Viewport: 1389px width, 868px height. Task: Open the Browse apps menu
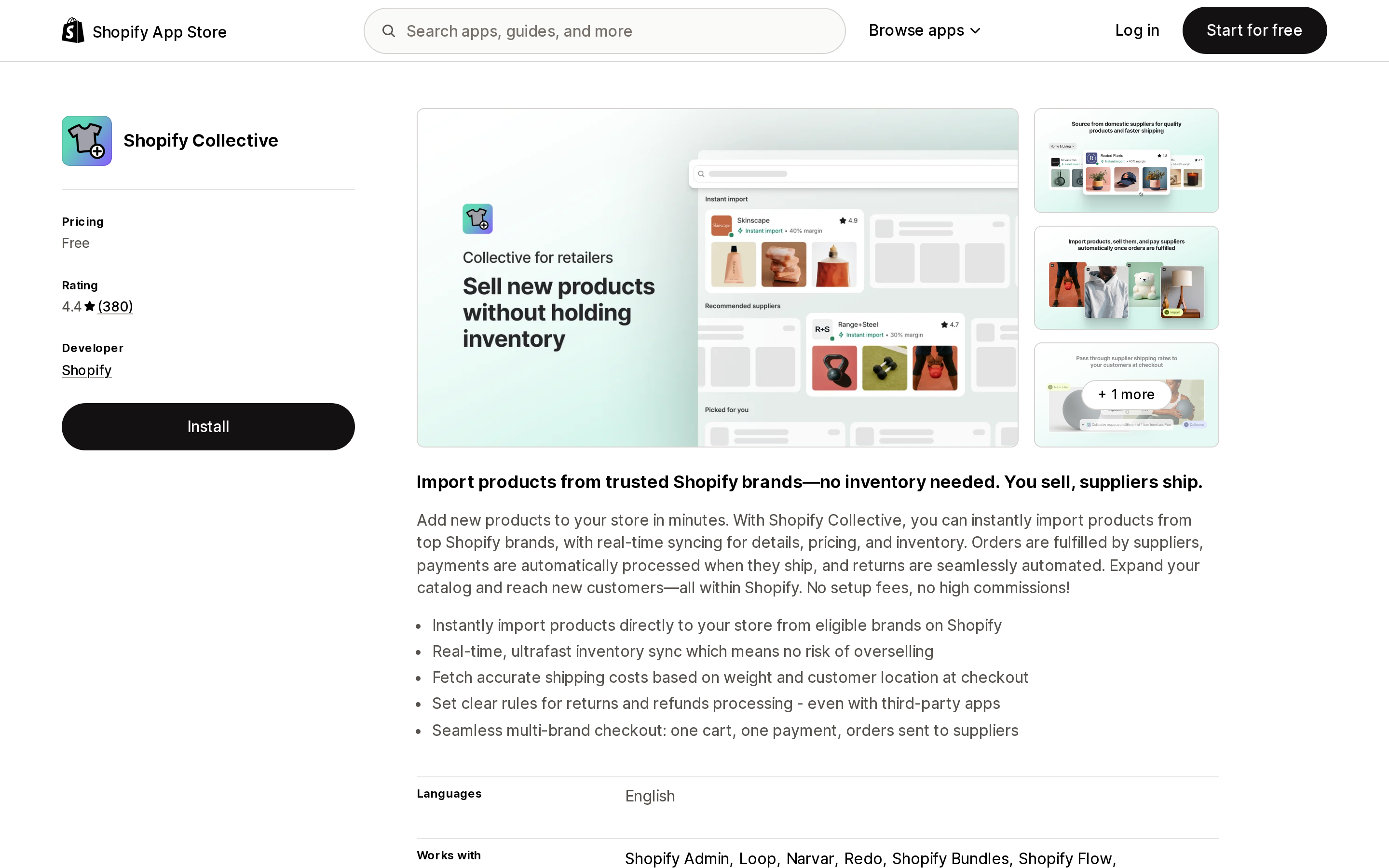point(924,30)
